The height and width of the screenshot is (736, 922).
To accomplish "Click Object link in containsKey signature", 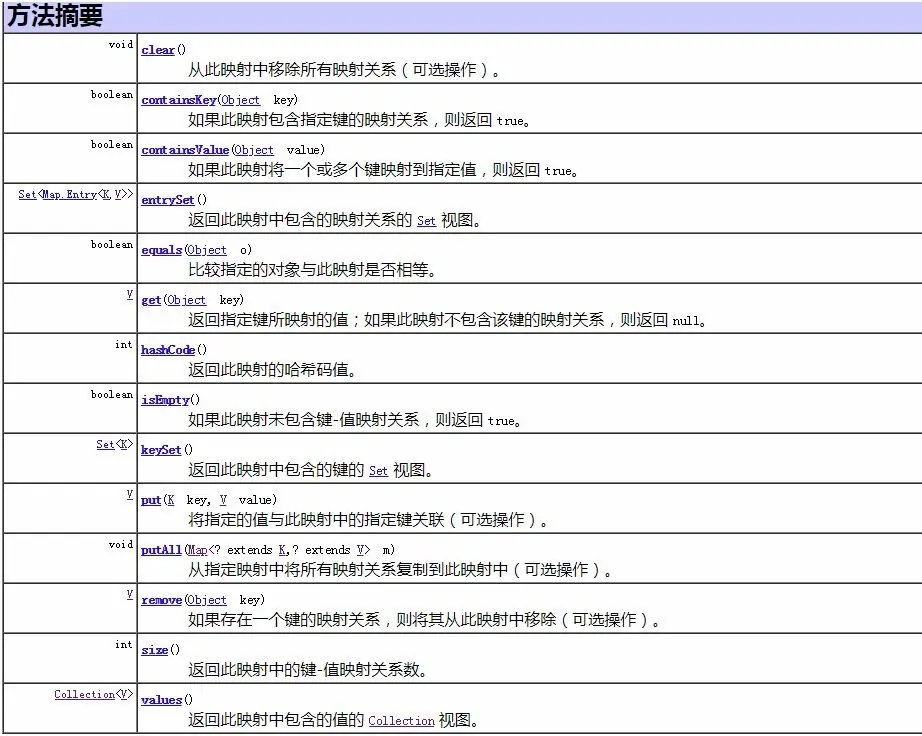I will (240, 100).
